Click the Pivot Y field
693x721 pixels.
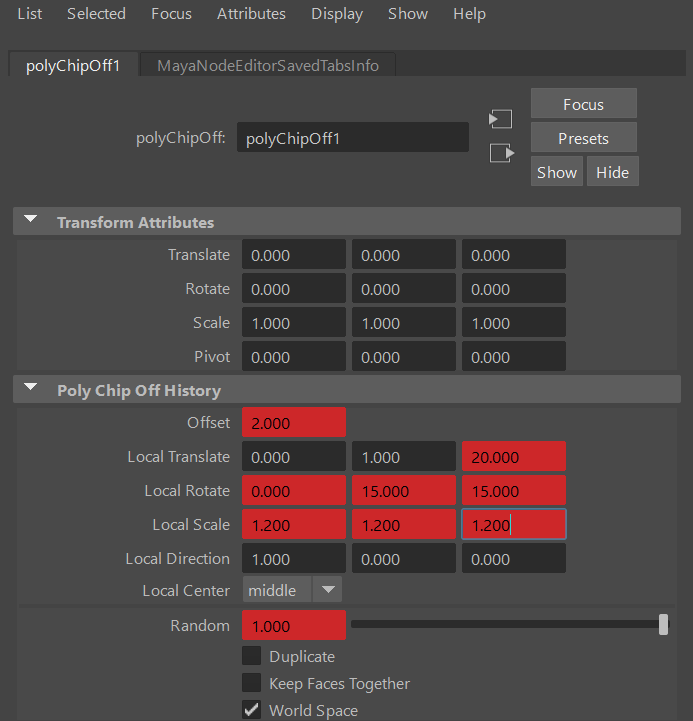[x=404, y=356]
